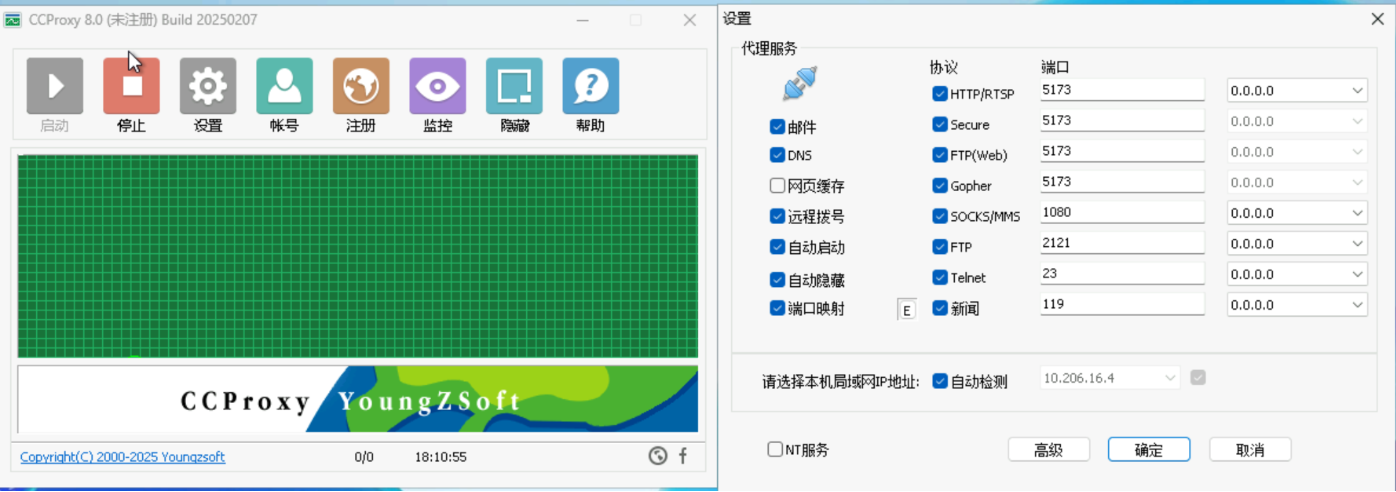Viewport: 1396px width, 492px height.
Task: Click the greyed checkbox beside LAN IP dropdown
Action: point(1198,378)
